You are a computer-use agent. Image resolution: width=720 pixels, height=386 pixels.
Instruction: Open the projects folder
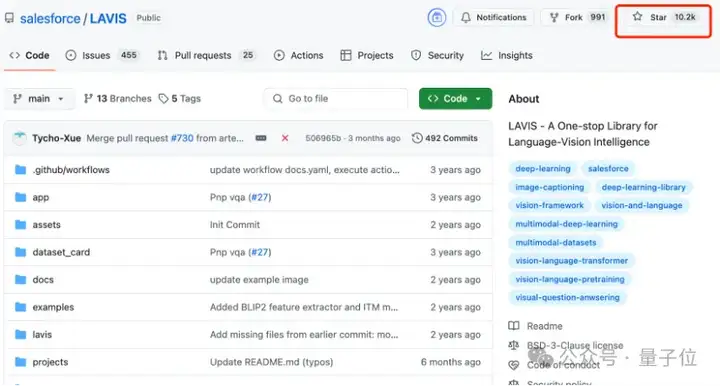point(50,362)
